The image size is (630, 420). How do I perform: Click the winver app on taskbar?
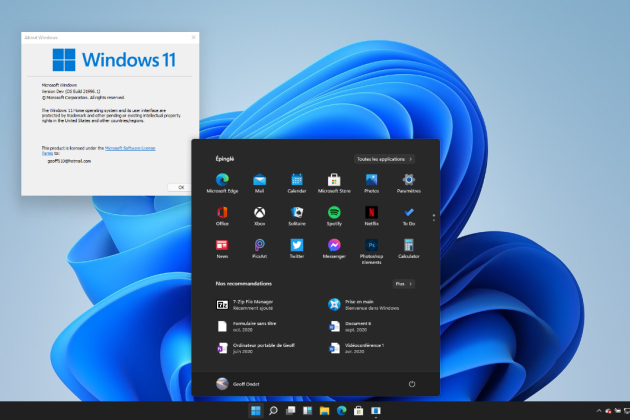pyautogui.click(x=376, y=410)
